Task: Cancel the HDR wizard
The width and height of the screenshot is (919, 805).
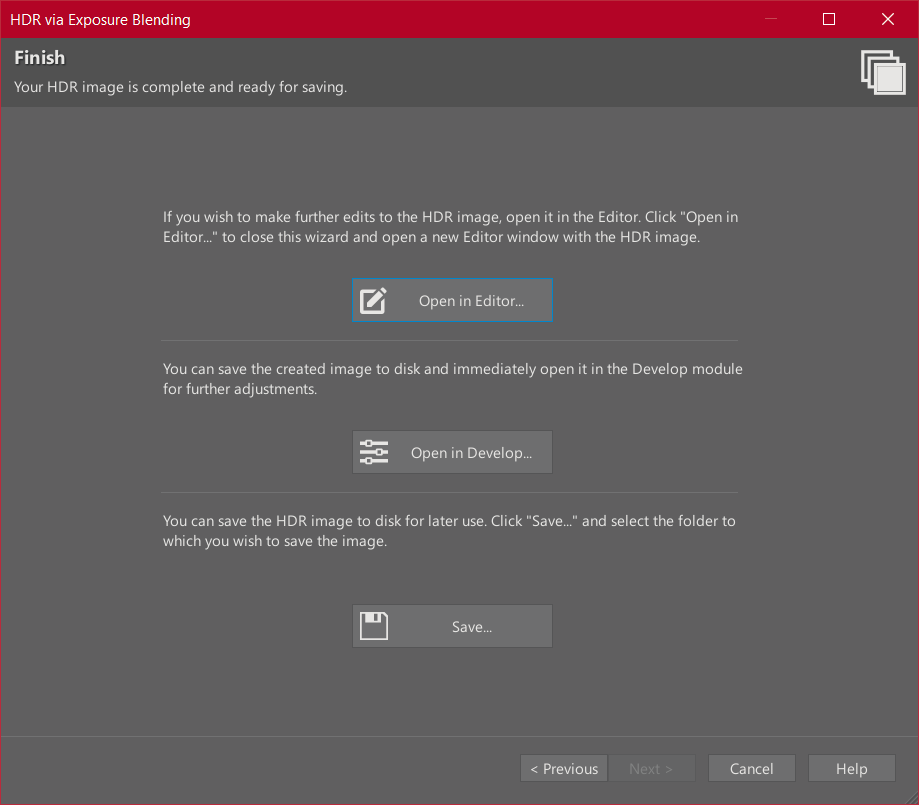Action: coord(751,769)
